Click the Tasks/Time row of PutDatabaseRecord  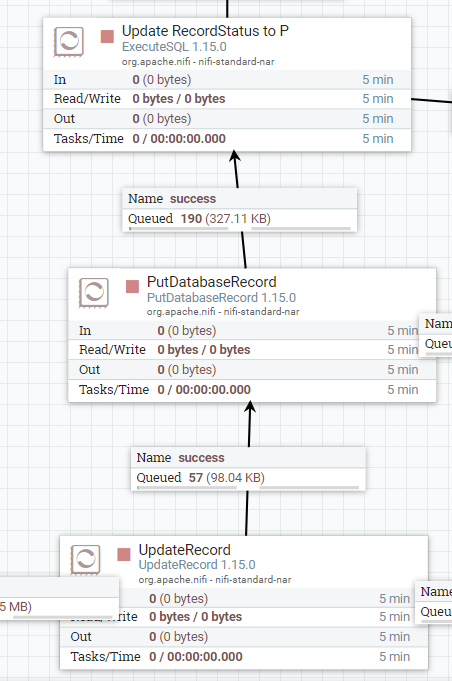(252, 390)
